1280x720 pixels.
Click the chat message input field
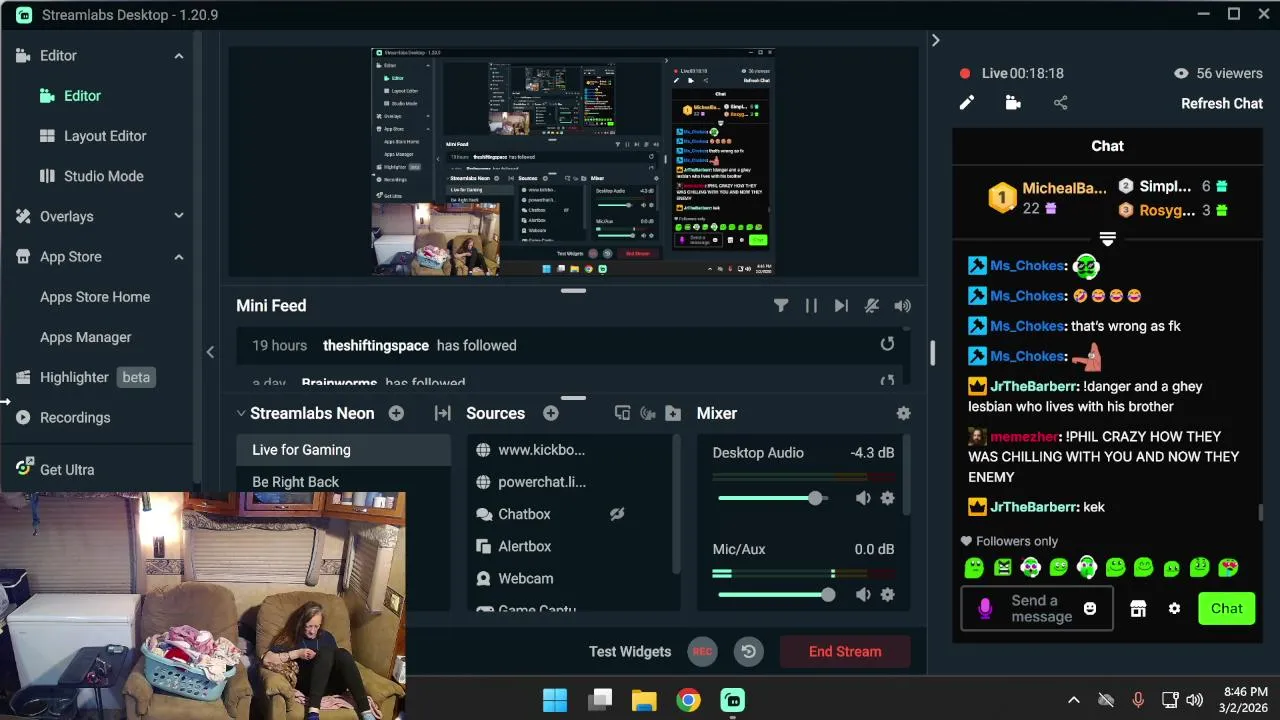click(1036, 608)
